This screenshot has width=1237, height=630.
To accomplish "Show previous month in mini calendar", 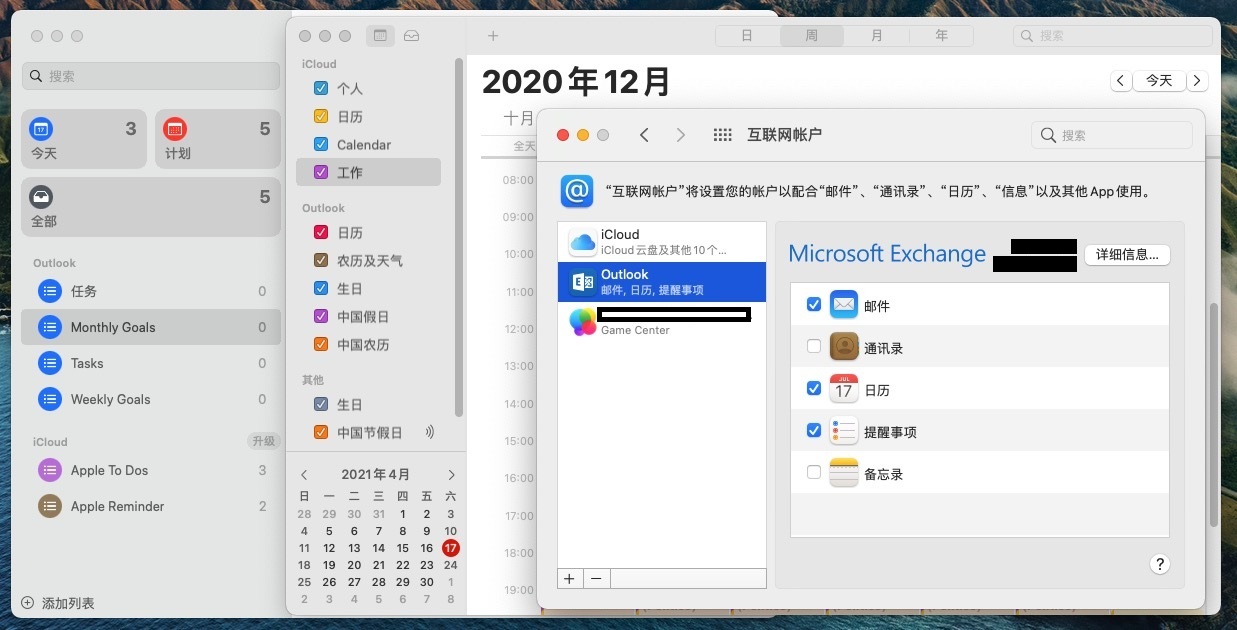I will pyautogui.click(x=304, y=475).
